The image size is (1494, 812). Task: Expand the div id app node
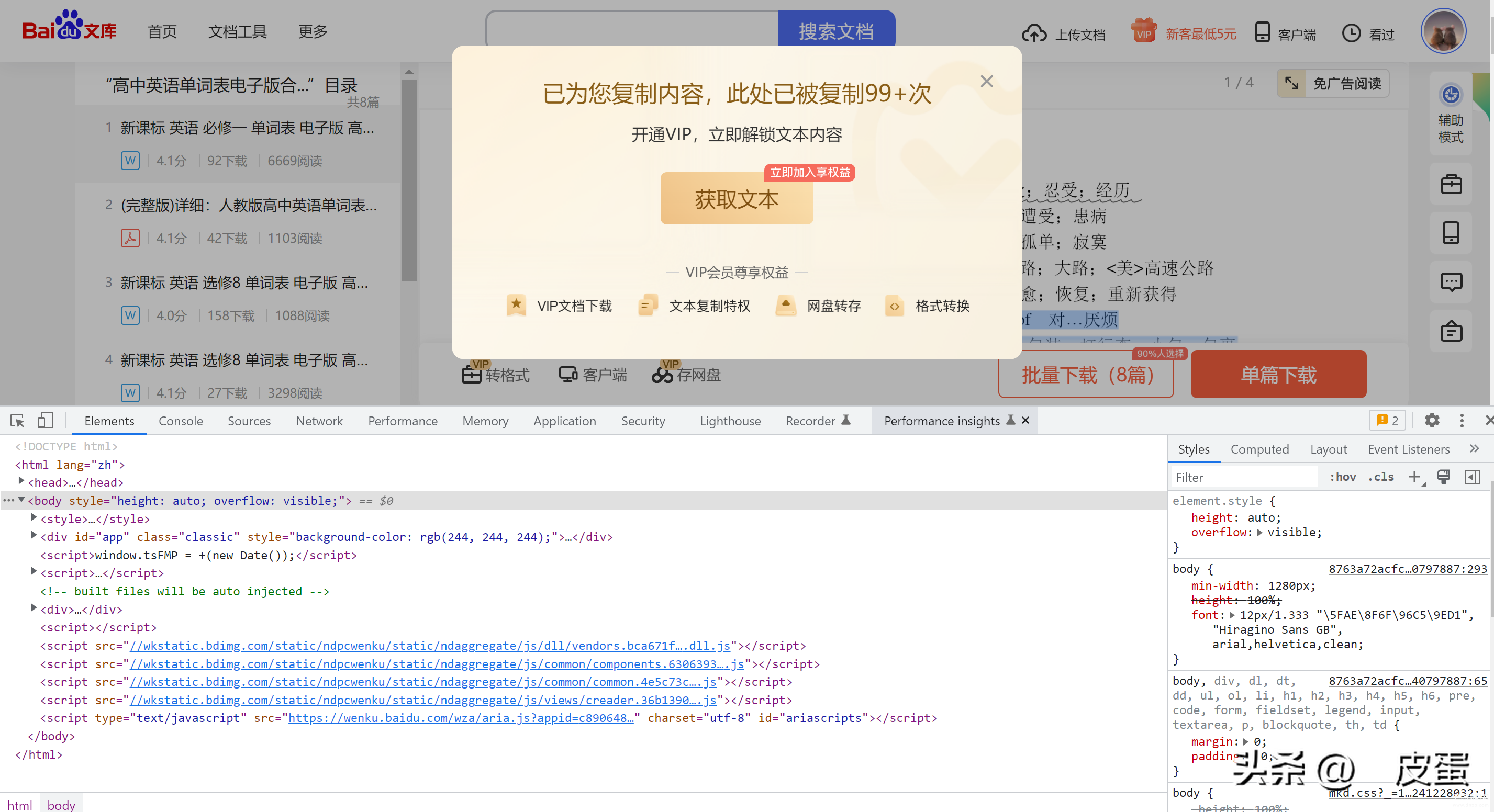click(34, 536)
